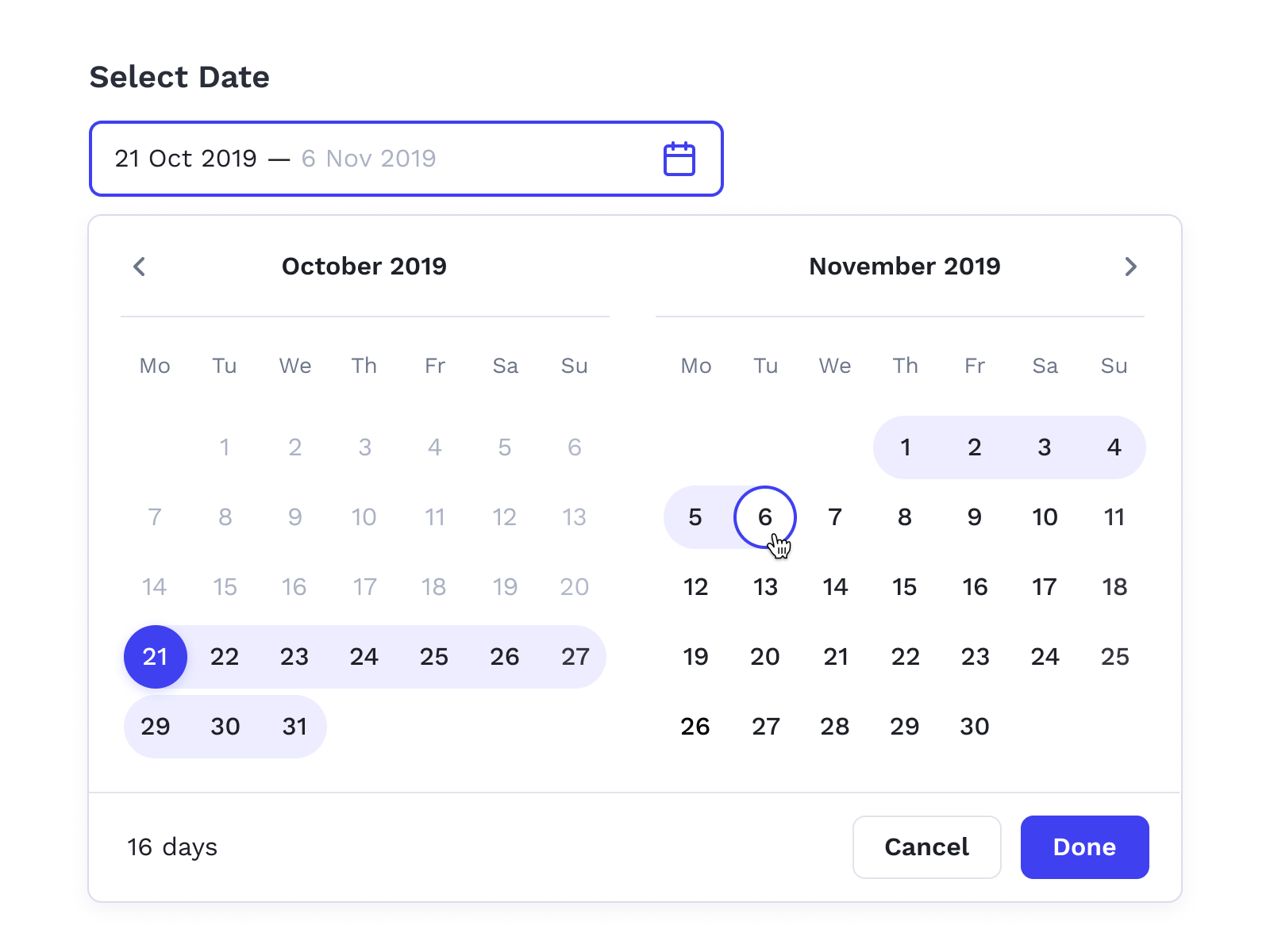Select November 30 in the calendar
The width and height of the screenshot is (1270, 952).
[x=974, y=726]
